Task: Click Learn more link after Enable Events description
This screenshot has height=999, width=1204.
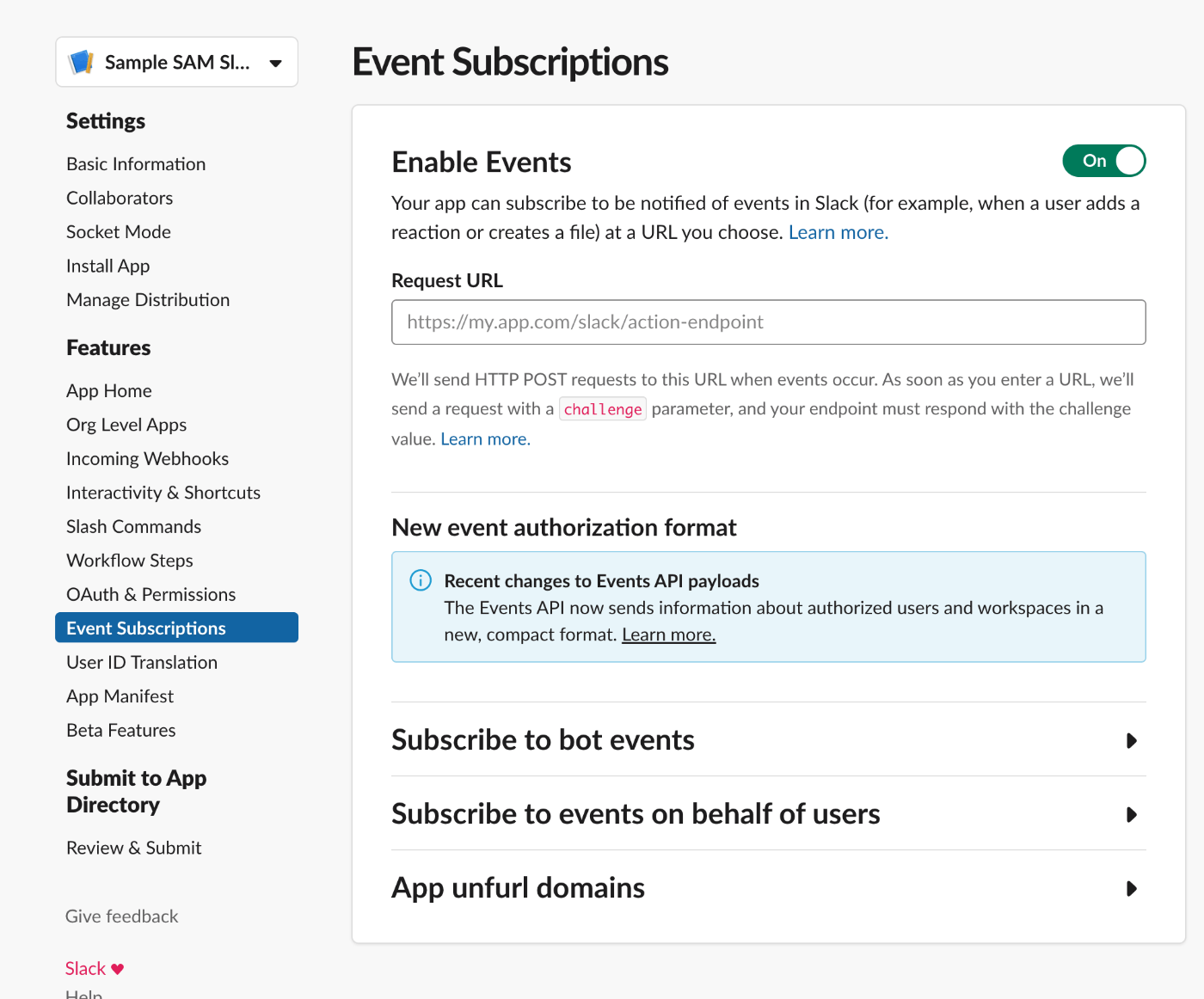Action: tap(838, 233)
